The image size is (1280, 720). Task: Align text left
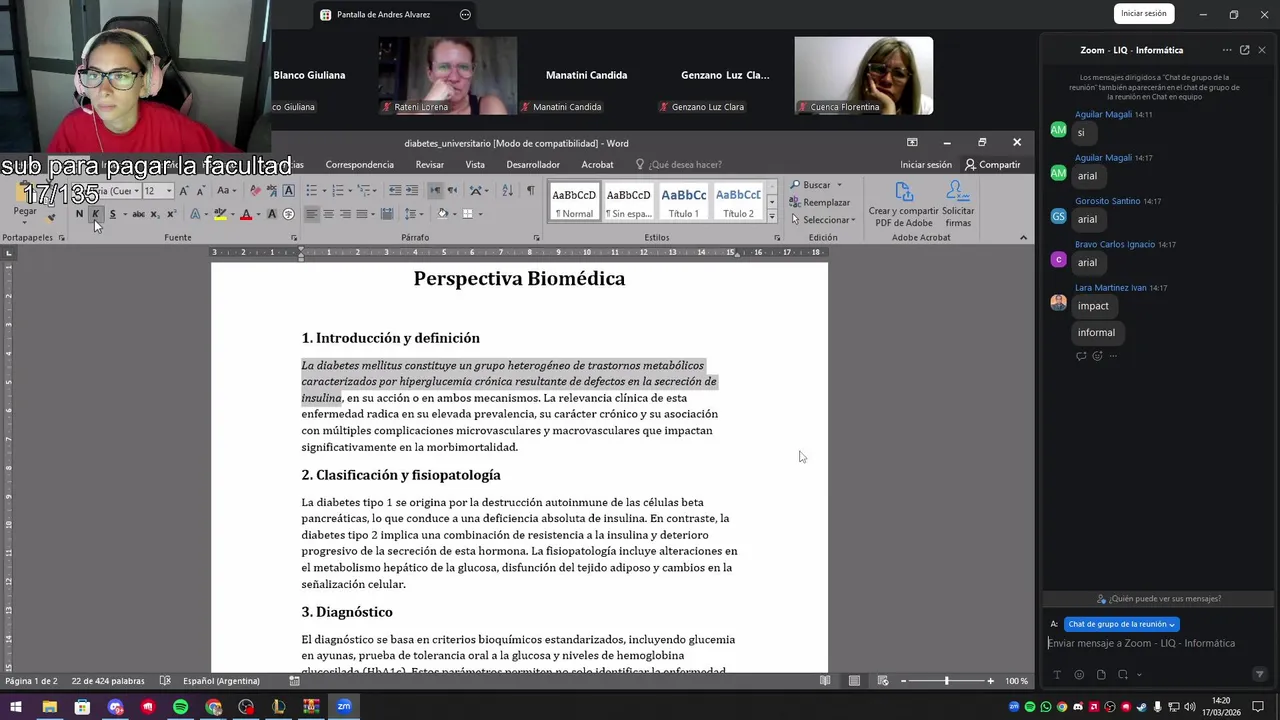click(x=312, y=214)
